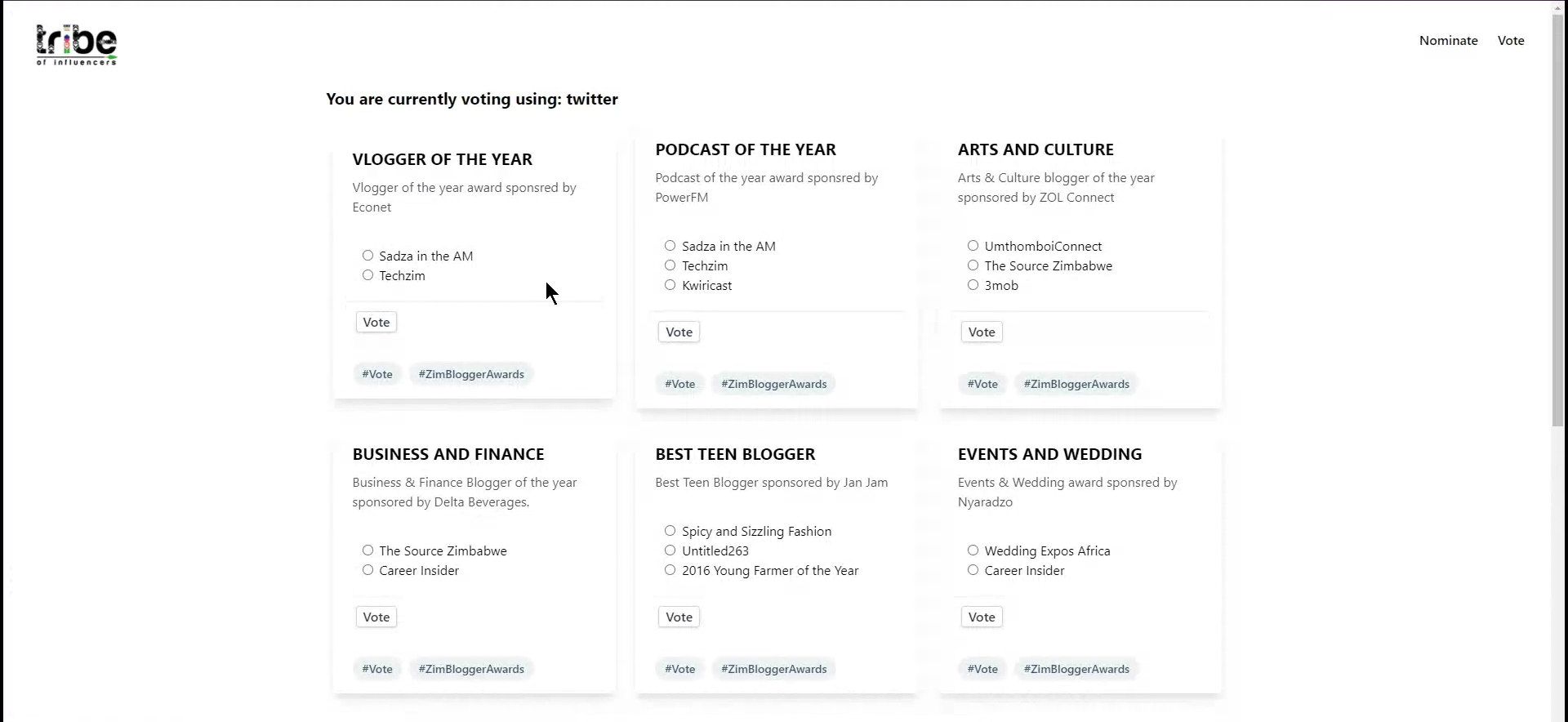This screenshot has width=1568, height=722.
Task: Click the page vertical scrollbar
Action: [x=1558, y=221]
